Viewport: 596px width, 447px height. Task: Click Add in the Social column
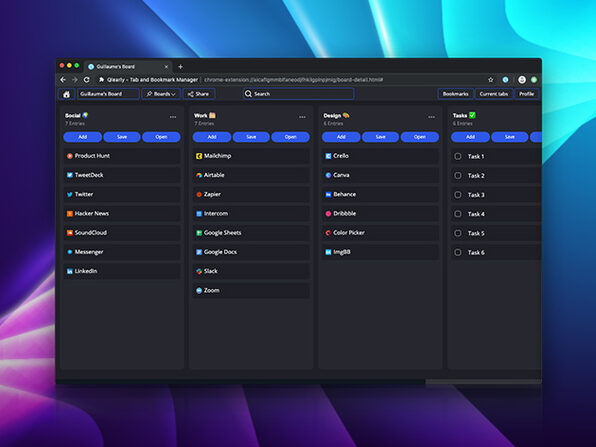pos(82,137)
